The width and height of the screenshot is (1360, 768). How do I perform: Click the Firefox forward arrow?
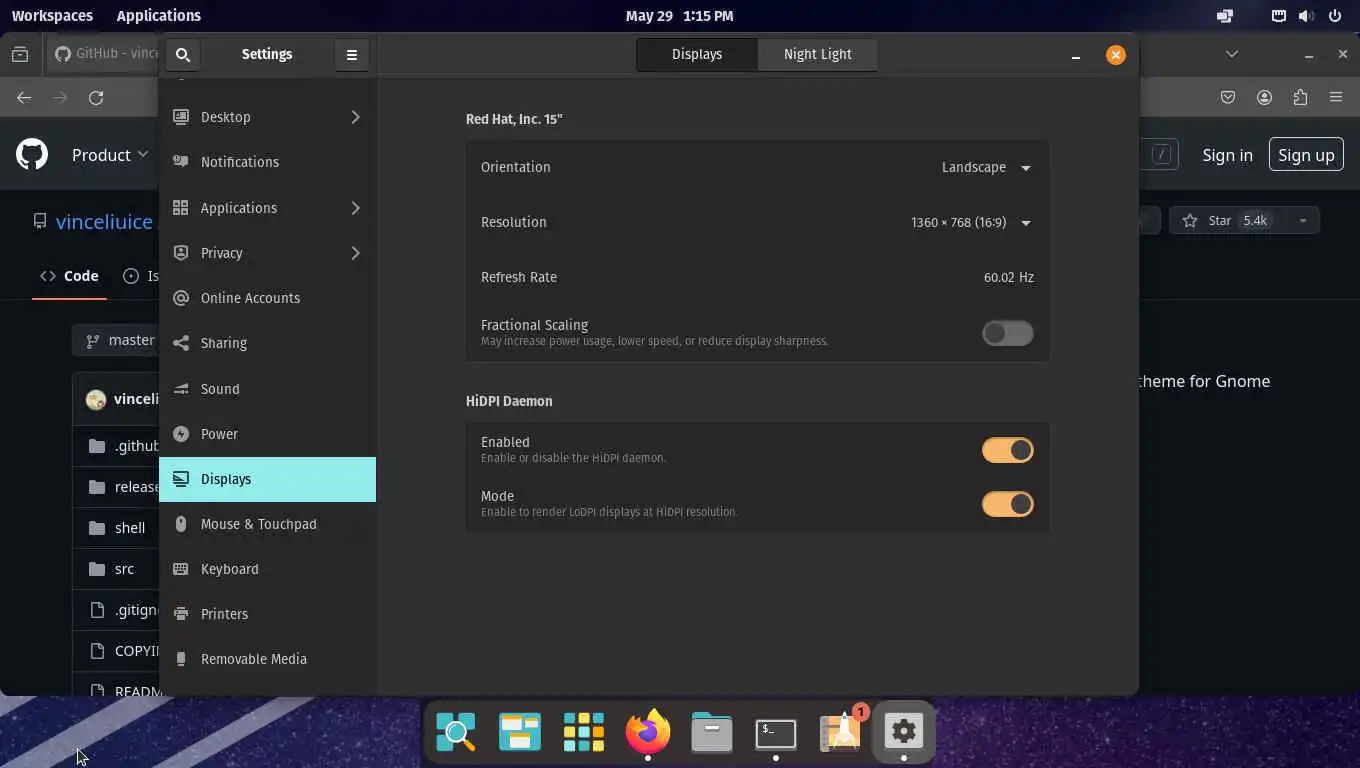pos(60,98)
